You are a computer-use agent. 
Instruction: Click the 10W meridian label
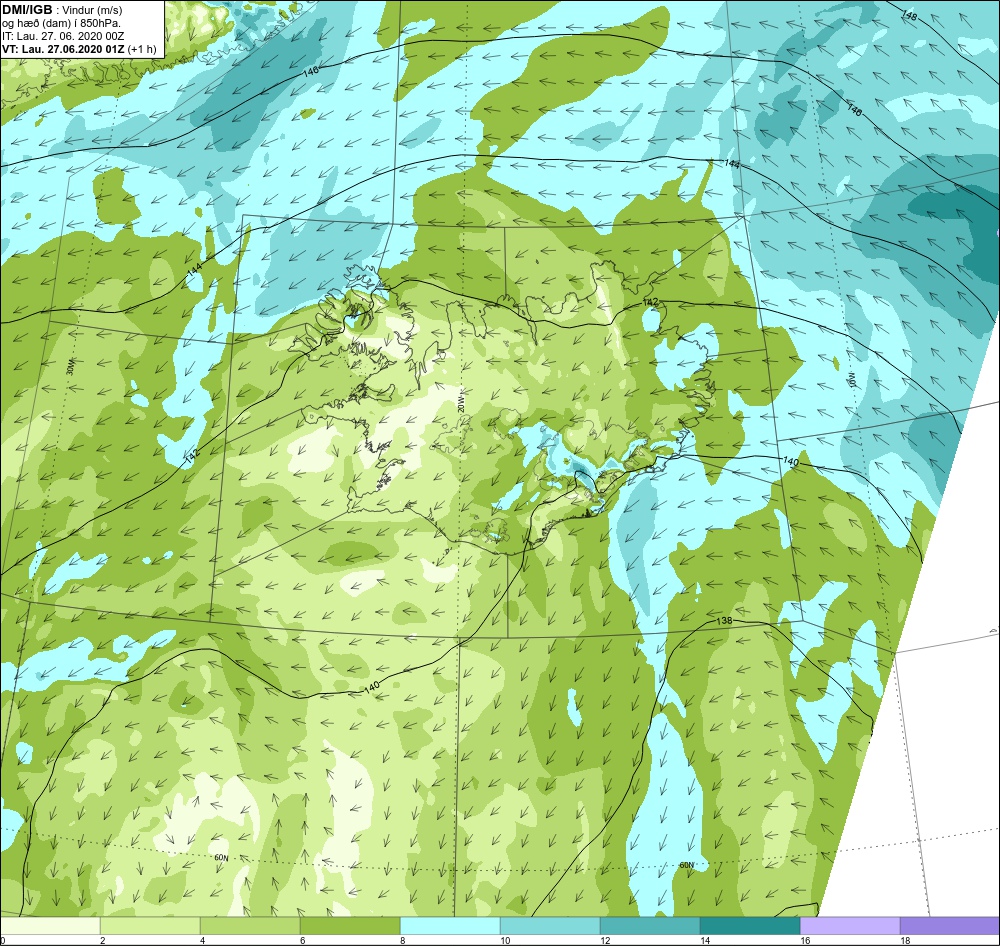pos(850,380)
